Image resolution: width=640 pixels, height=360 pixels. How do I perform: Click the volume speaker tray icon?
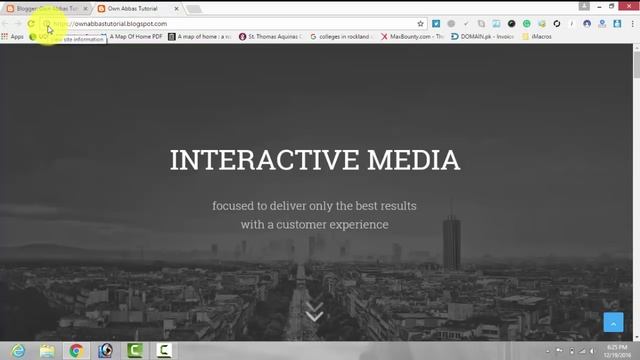(592, 351)
